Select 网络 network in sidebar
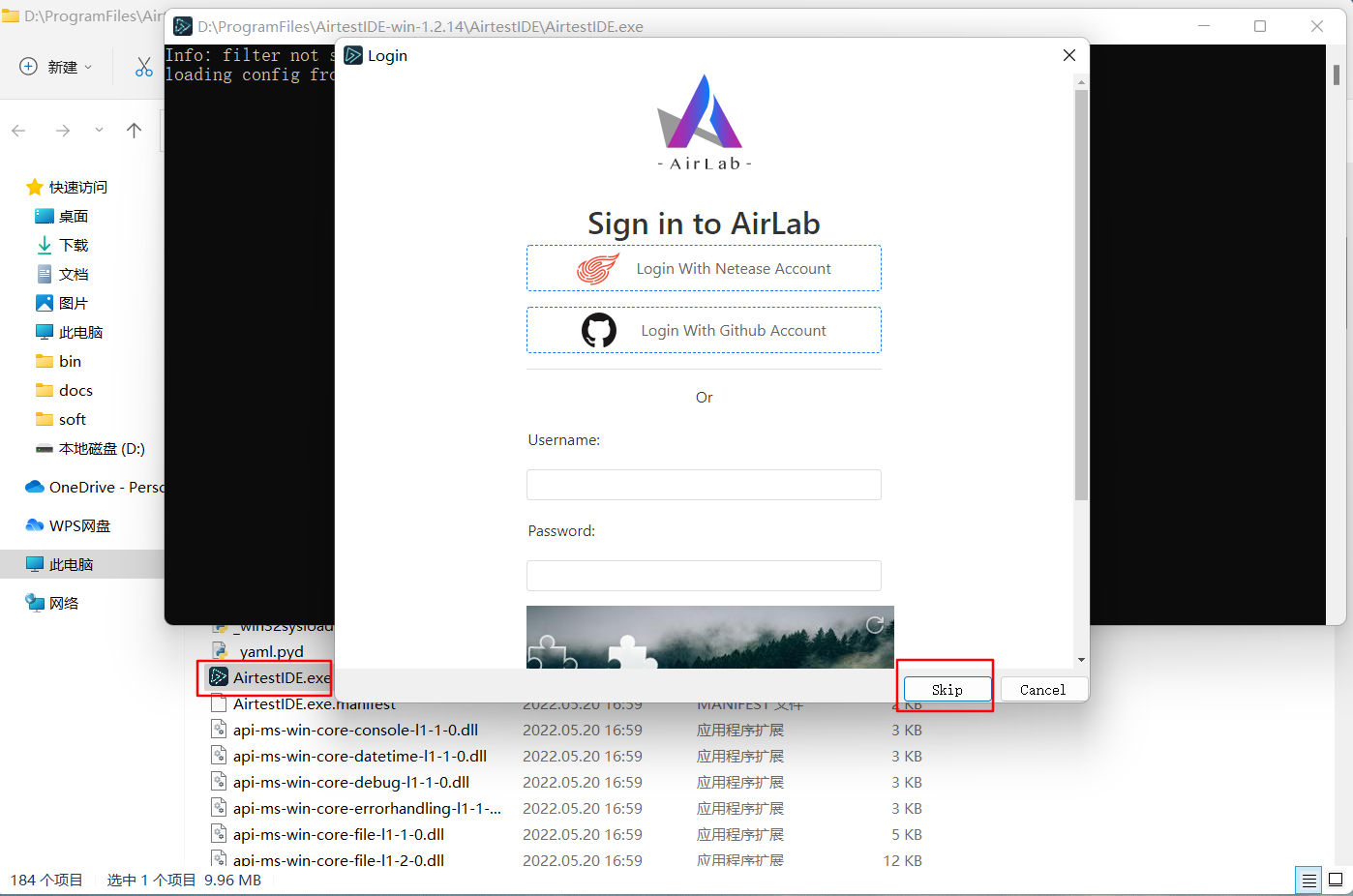This screenshot has width=1353, height=896. pos(52,603)
